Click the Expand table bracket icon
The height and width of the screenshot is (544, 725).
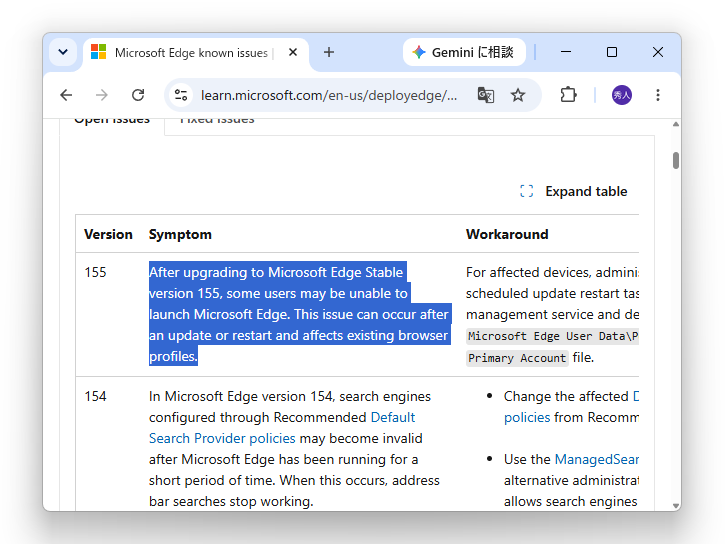point(527,191)
